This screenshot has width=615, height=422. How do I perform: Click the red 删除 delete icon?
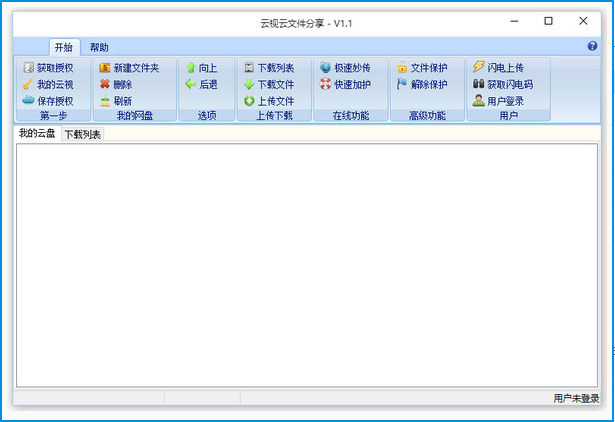pos(105,85)
